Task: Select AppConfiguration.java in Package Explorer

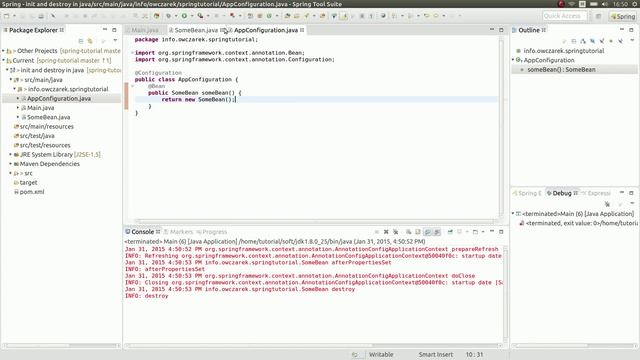Action: tap(59, 98)
